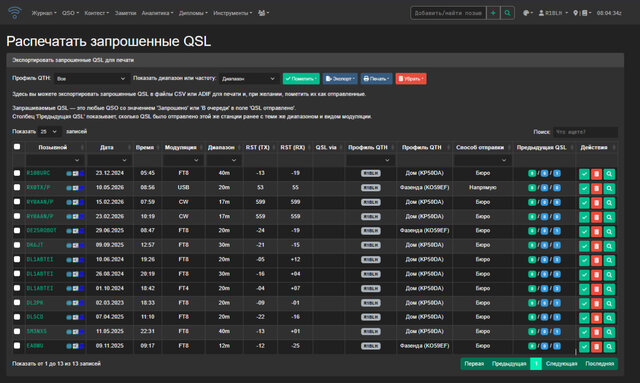Screen dimensions: 640x383
Task: Open the Профиль QTH dropdown above the table
Action: 91,78
